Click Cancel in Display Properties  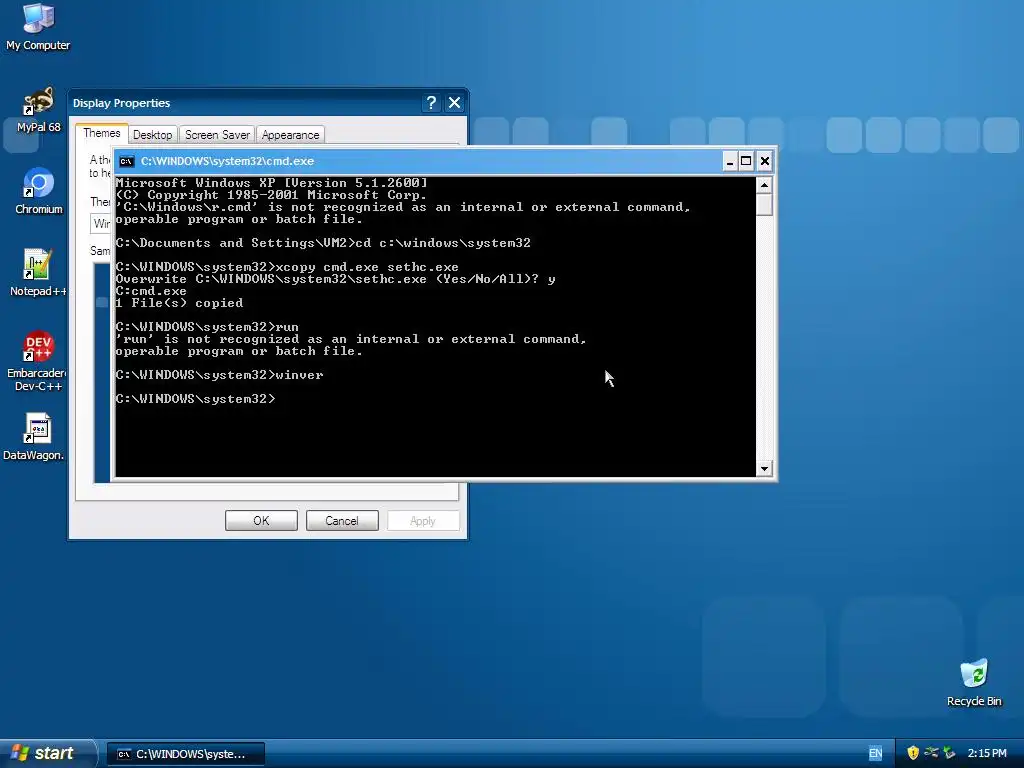(x=342, y=520)
